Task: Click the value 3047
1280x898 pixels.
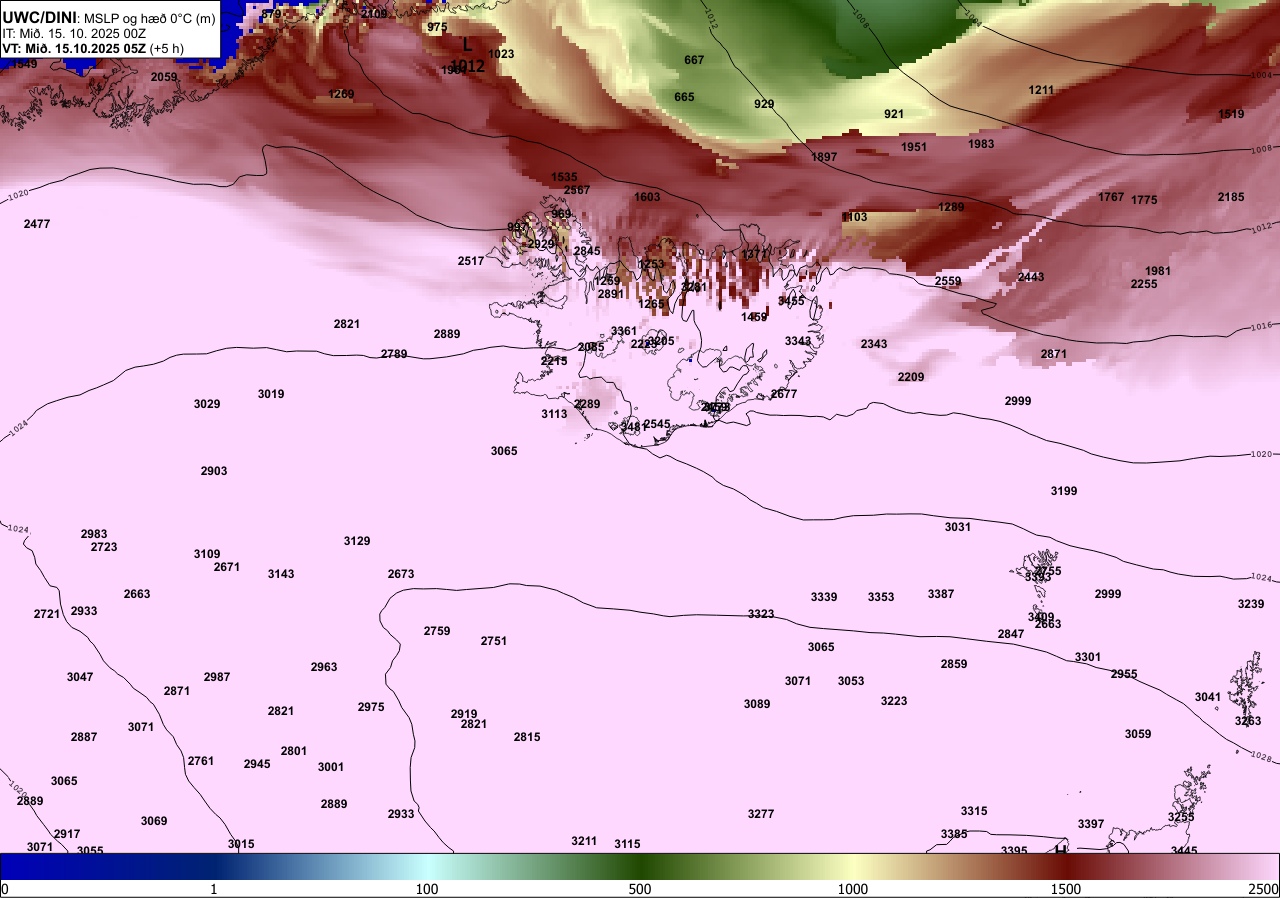Action: [80, 677]
